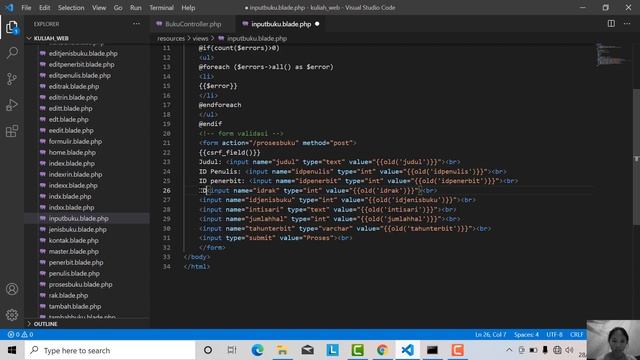
Task: Click CRLF end of line setting
Action: 576,334
